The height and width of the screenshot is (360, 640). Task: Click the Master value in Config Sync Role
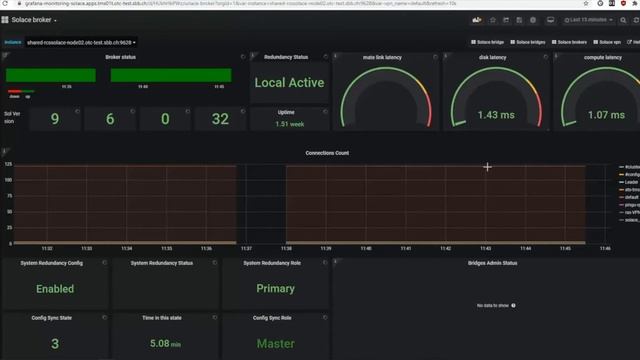tap(276, 343)
